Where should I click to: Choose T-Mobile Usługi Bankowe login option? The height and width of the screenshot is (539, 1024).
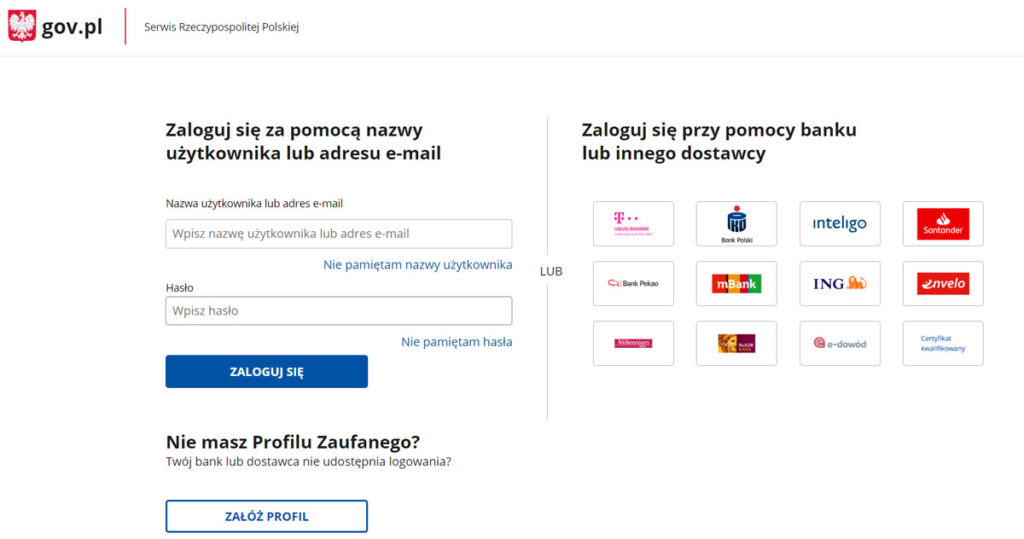pyautogui.click(x=633, y=224)
